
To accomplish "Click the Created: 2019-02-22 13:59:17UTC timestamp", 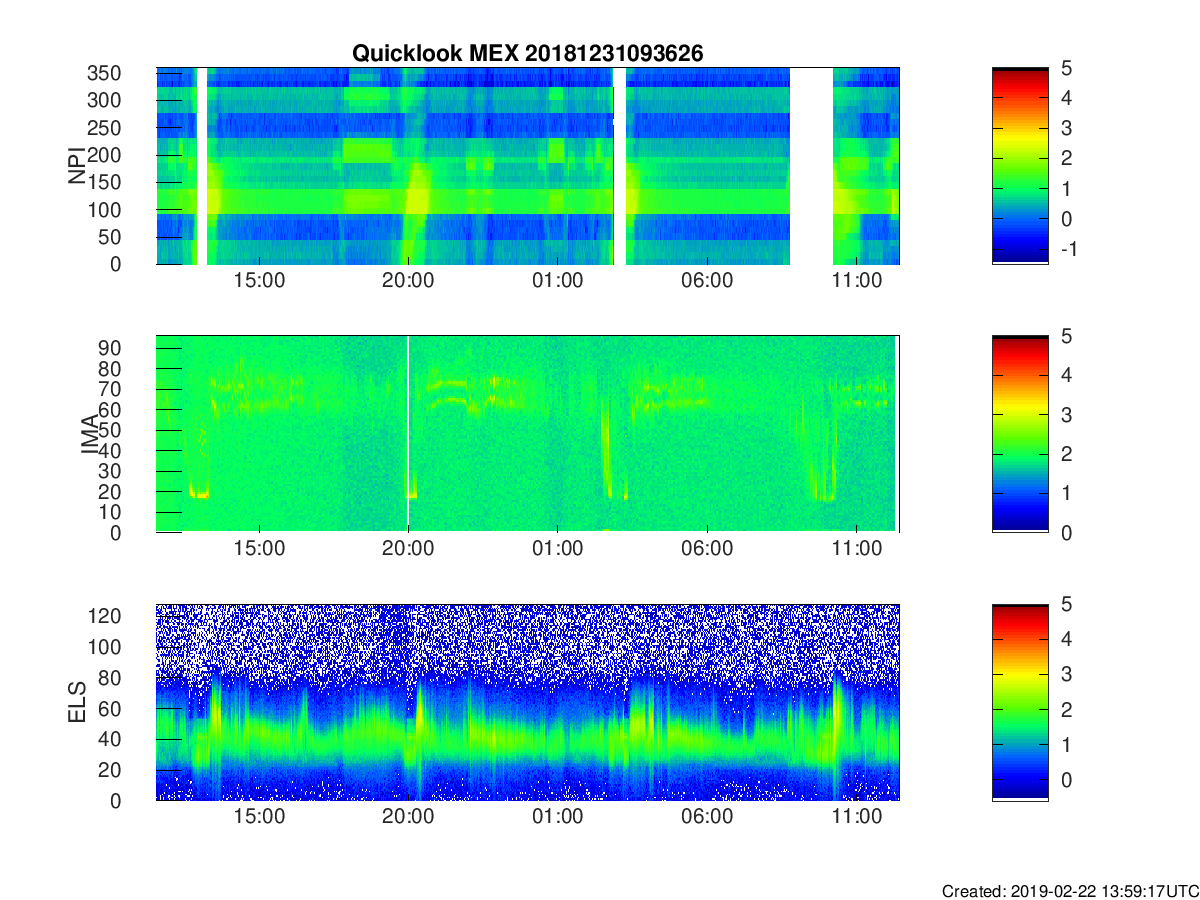I will pyautogui.click(x=1069, y=891).
